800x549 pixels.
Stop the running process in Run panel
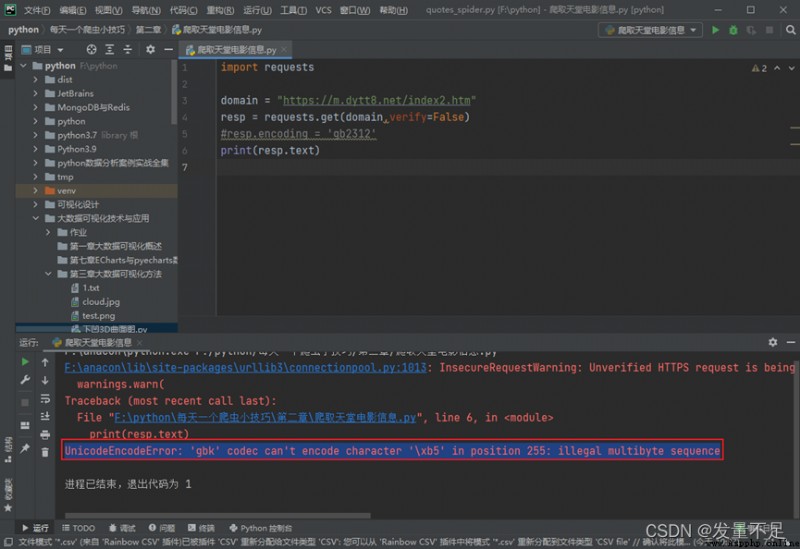(x=24, y=403)
